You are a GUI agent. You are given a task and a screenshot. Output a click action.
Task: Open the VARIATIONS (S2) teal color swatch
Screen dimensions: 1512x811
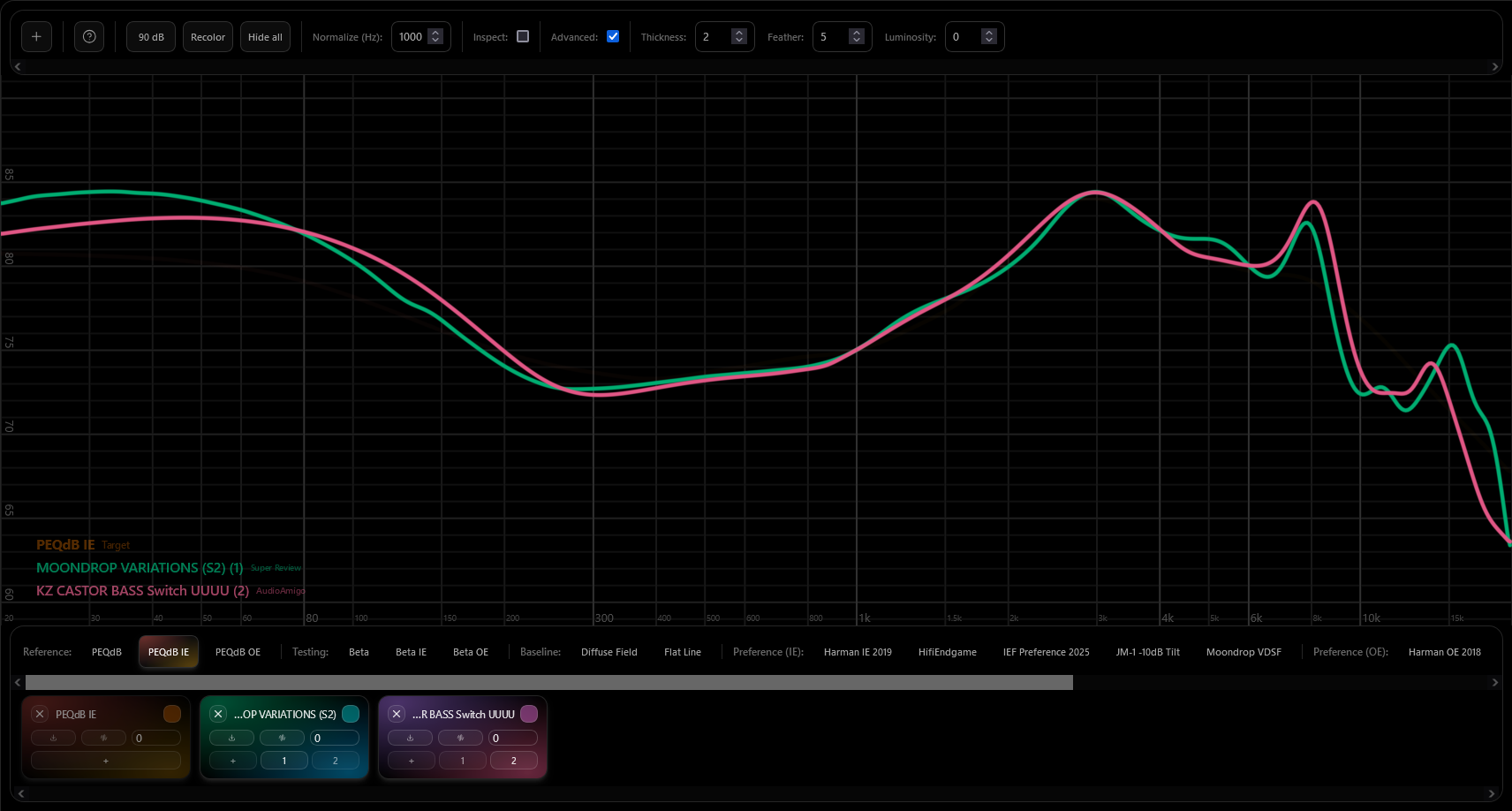point(351,714)
